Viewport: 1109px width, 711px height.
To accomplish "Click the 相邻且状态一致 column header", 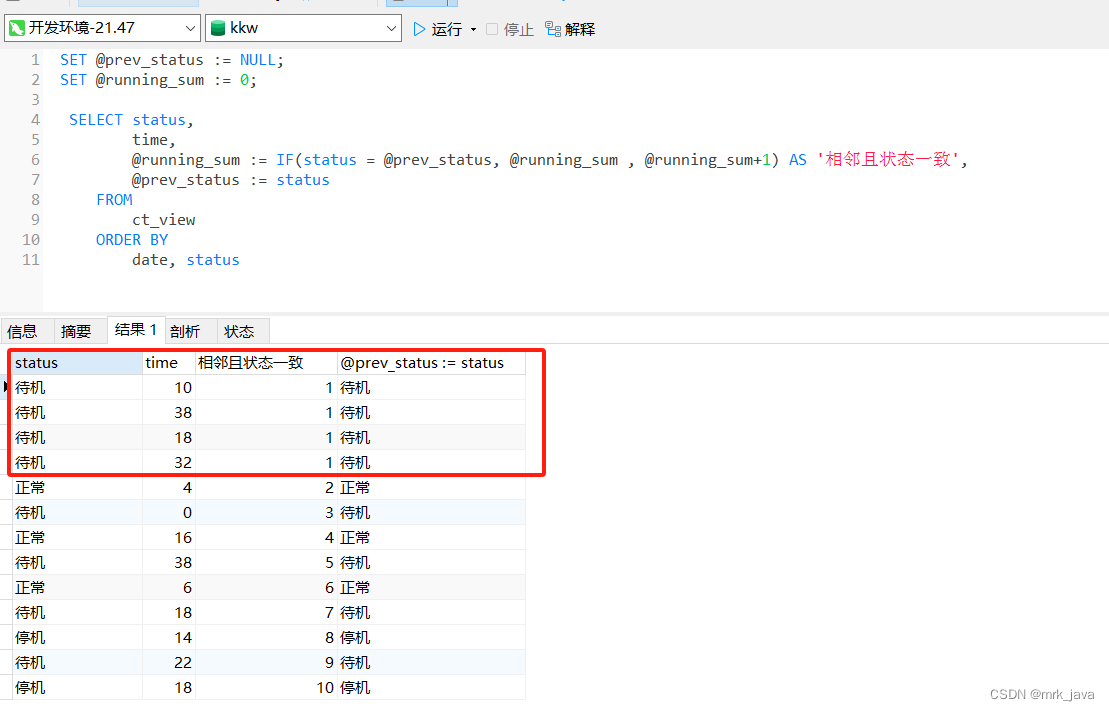I will pyautogui.click(x=265, y=363).
